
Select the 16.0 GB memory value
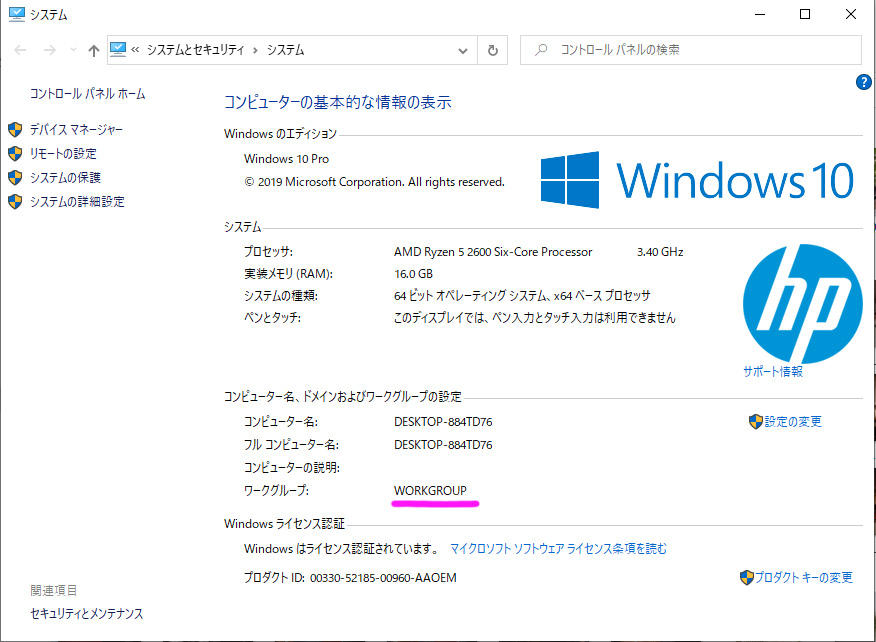(x=413, y=274)
